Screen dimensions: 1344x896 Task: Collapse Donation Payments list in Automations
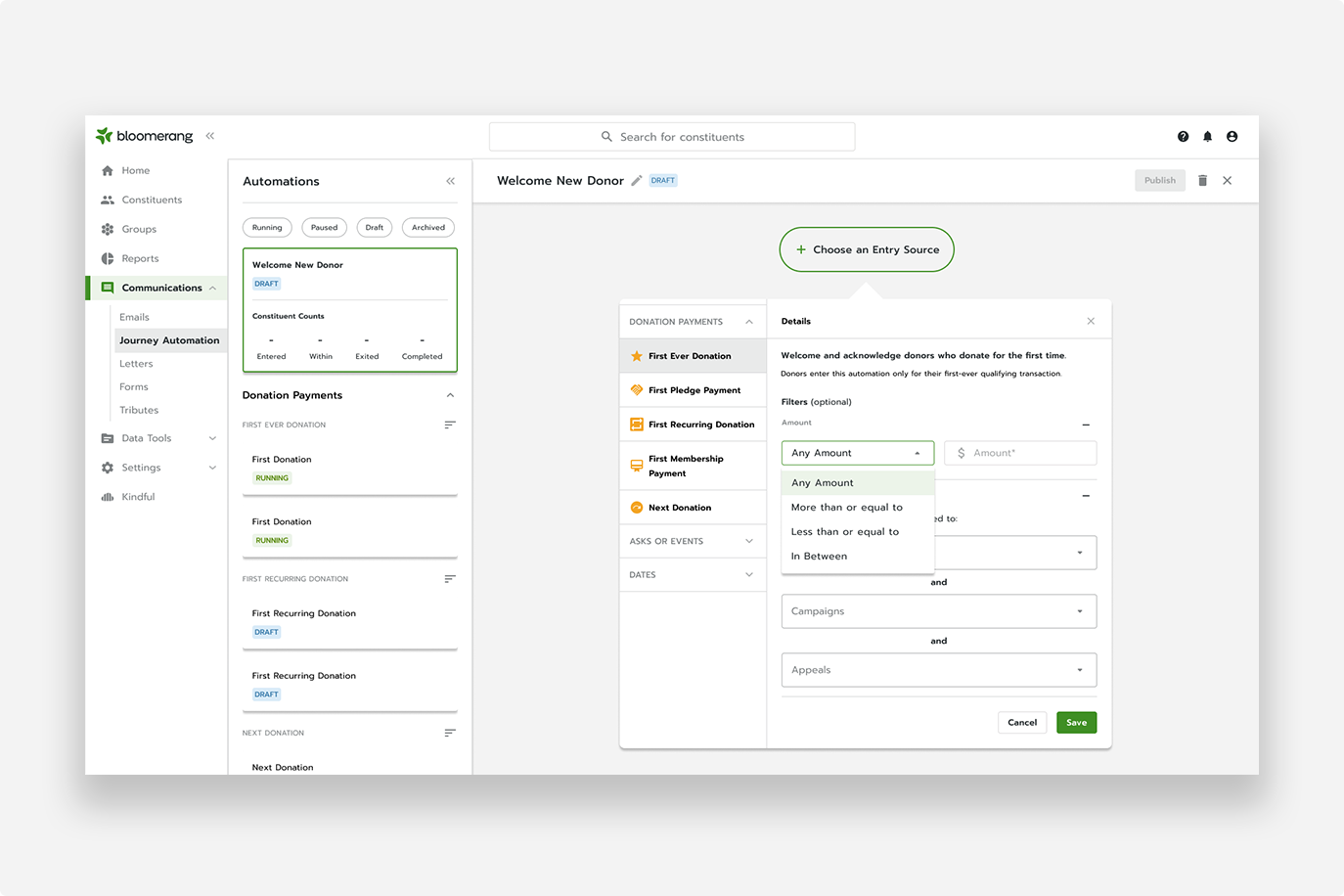[x=450, y=395]
